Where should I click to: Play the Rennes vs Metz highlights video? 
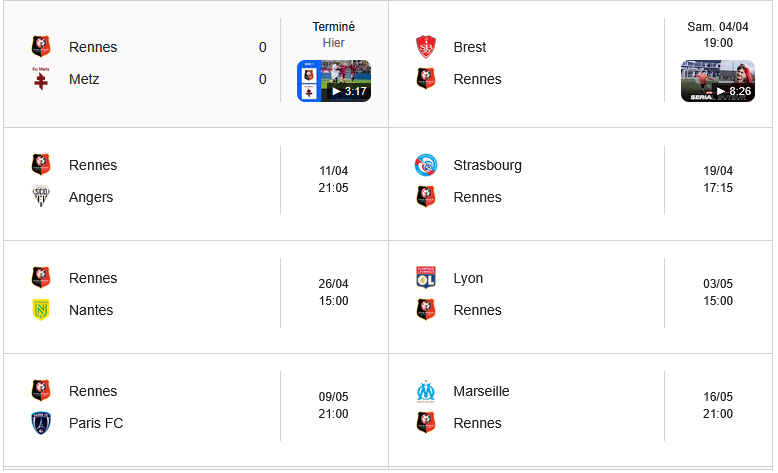[x=334, y=81]
